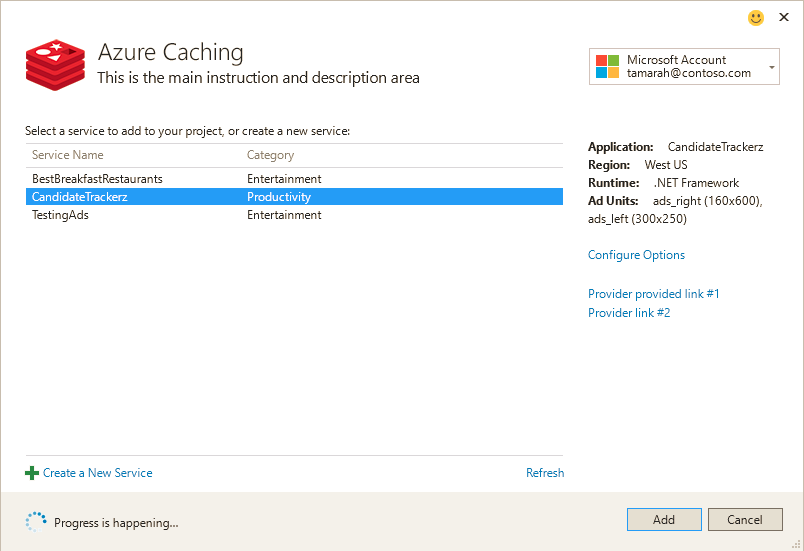The height and width of the screenshot is (551, 804).
Task: Select the BestBreakfastRestaurants service
Action: click(97, 179)
